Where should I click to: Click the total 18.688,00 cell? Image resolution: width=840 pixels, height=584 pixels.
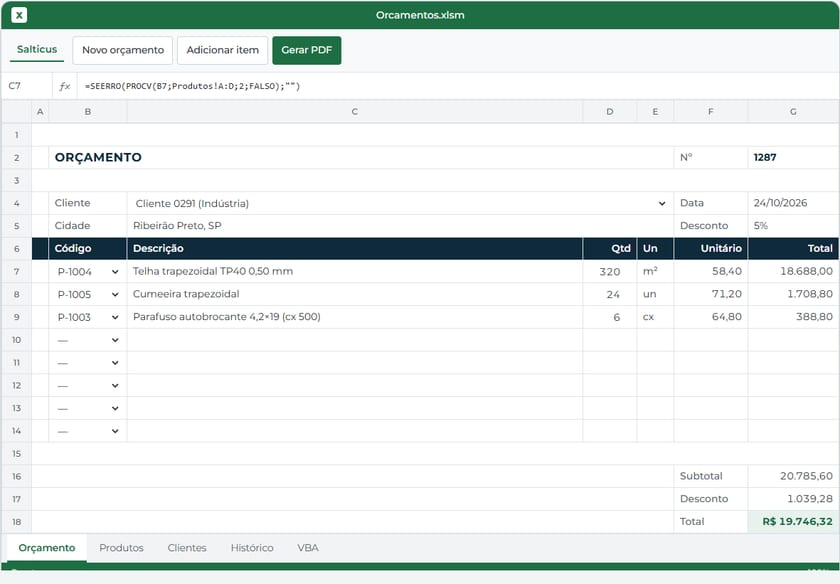click(793, 272)
